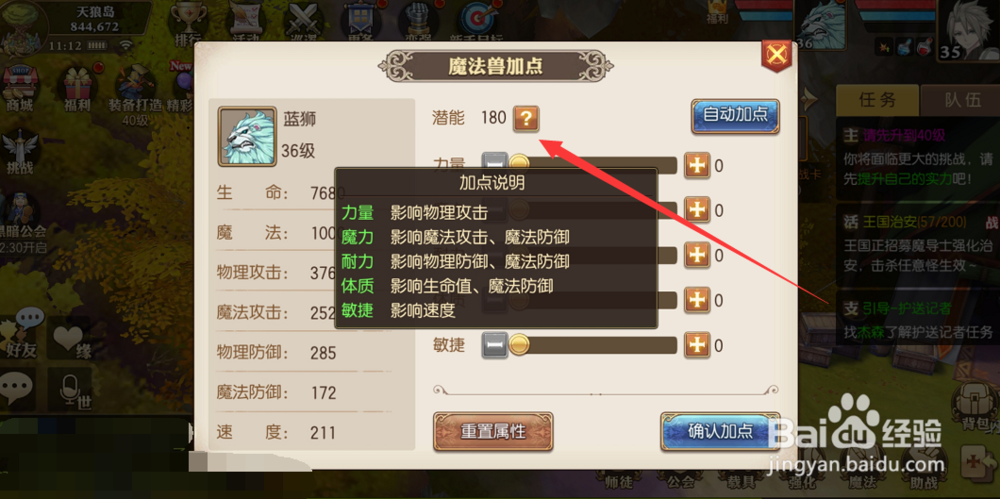Open the 商城 shop icon
Viewport: 1000px width, 499px height.
[x=19, y=89]
